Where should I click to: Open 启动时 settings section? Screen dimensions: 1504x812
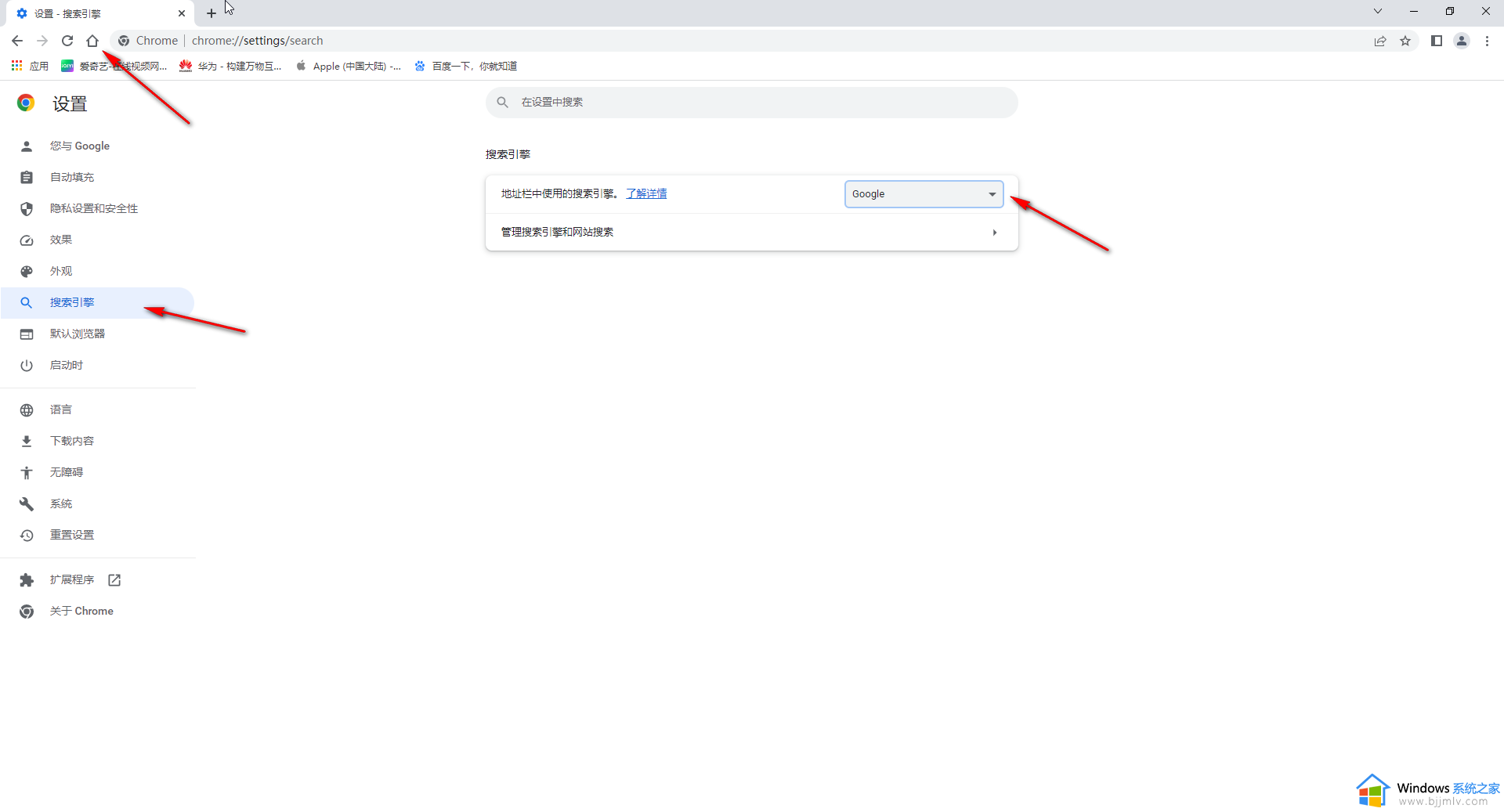(x=98, y=366)
